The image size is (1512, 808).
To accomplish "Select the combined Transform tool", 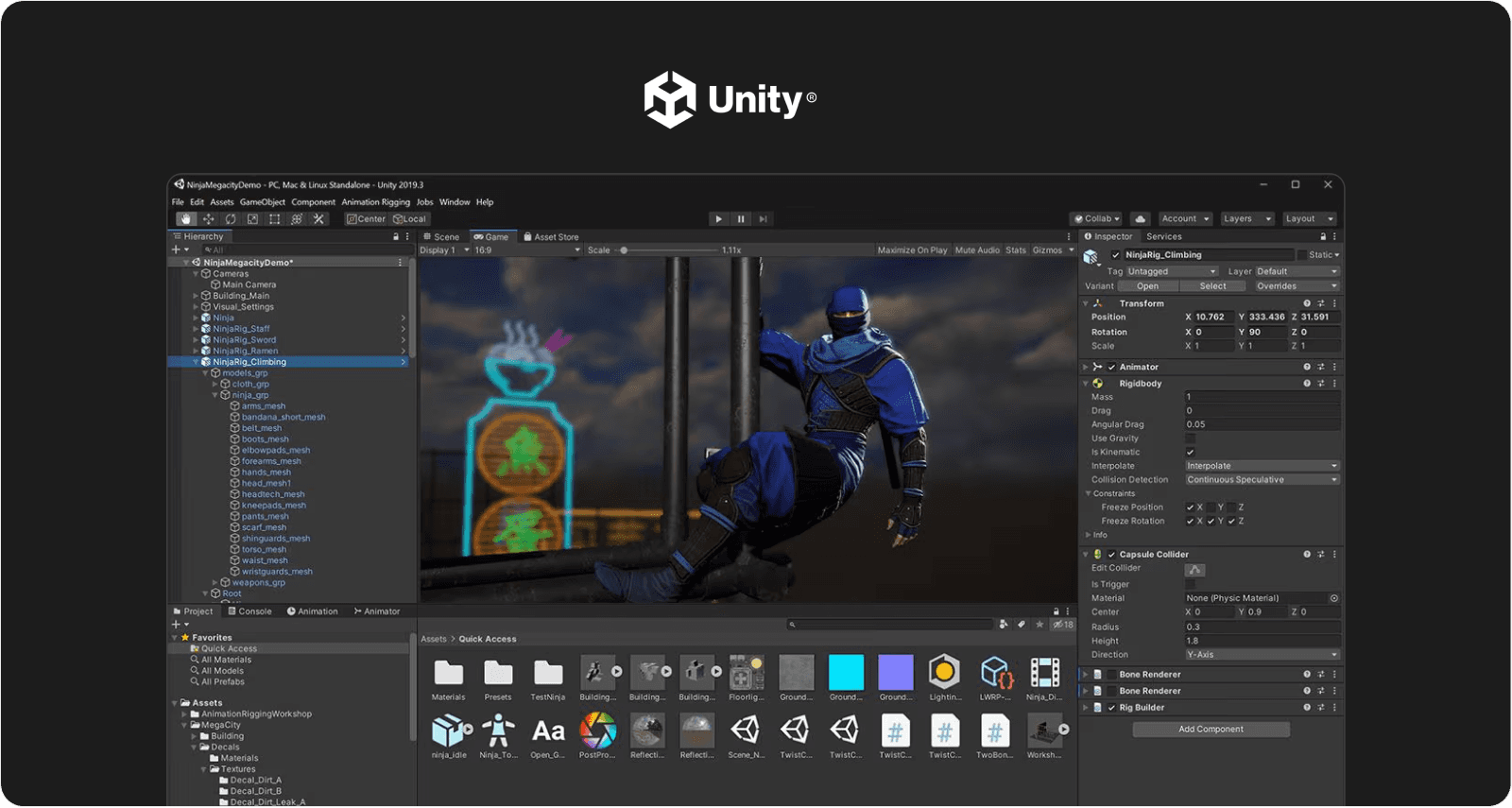I will (x=297, y=219).
